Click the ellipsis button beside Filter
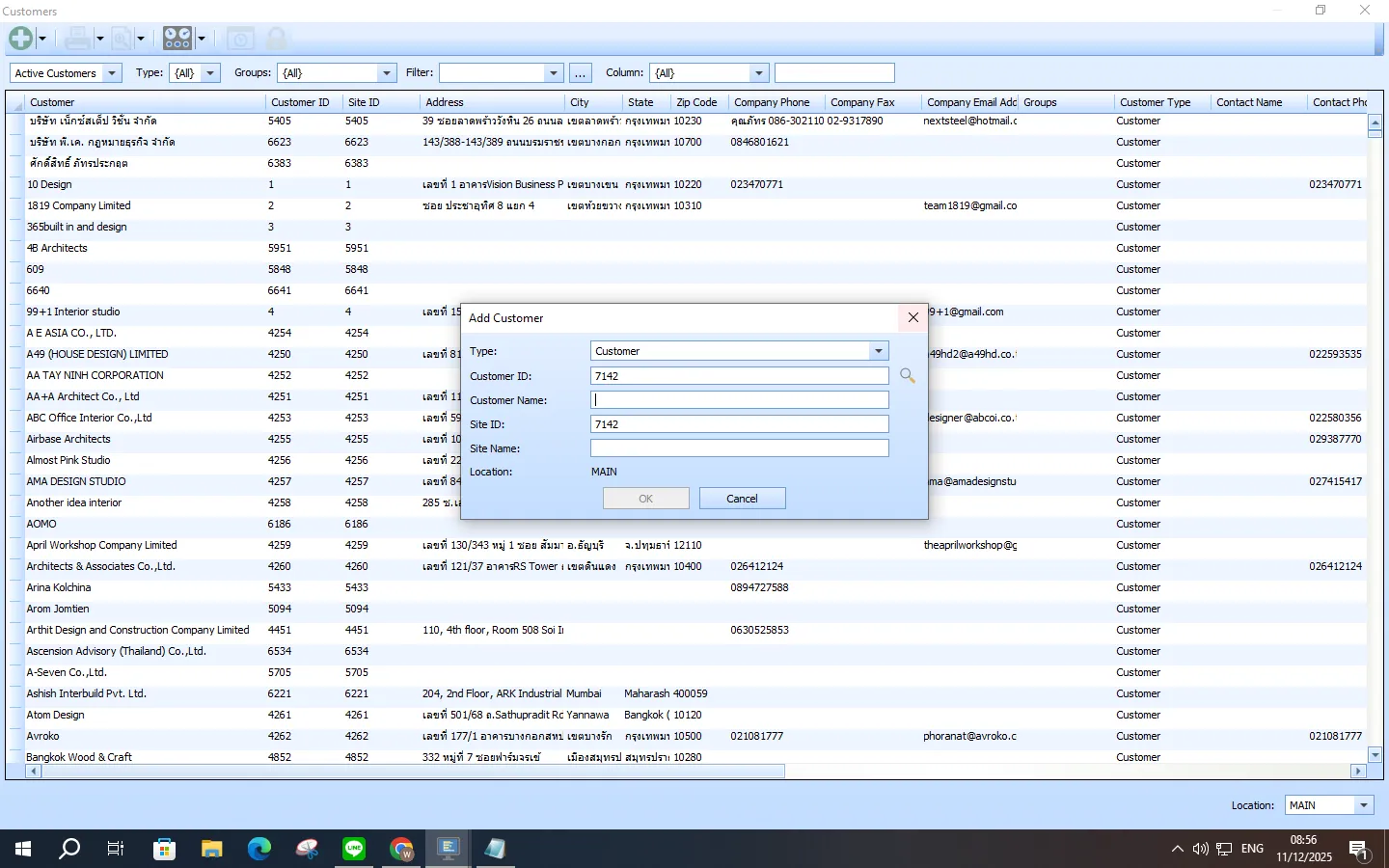Screen dimensions: 1389x868 (x=581, y=73)
